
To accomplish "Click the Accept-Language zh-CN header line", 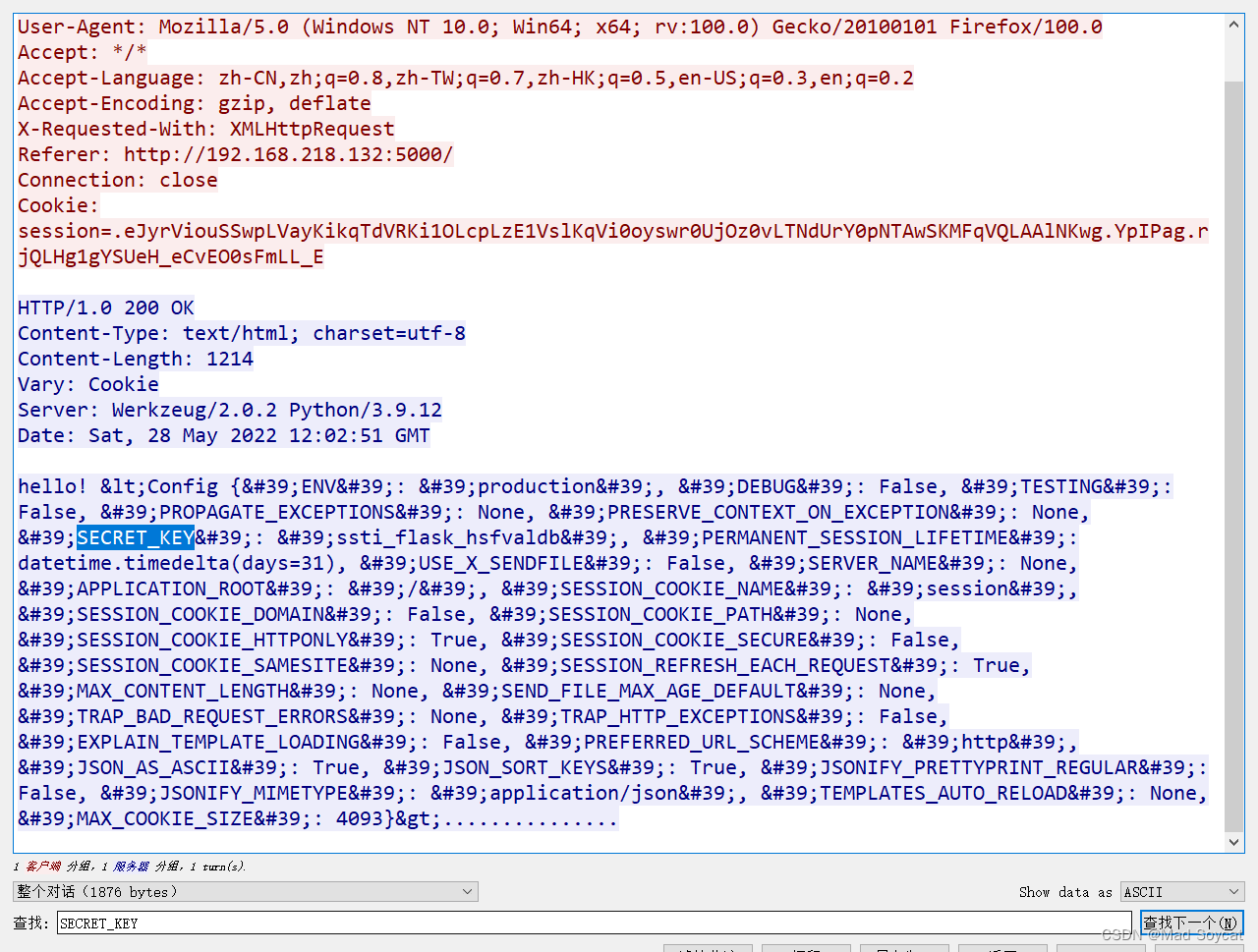I will coord(466,78).
